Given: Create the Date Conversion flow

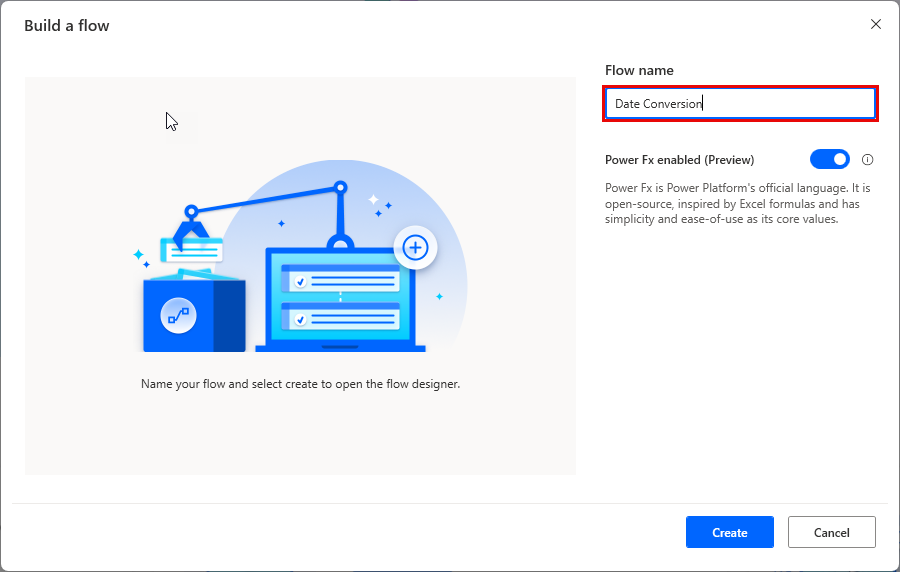Looking at the screenshot, I should click(730, 532).
